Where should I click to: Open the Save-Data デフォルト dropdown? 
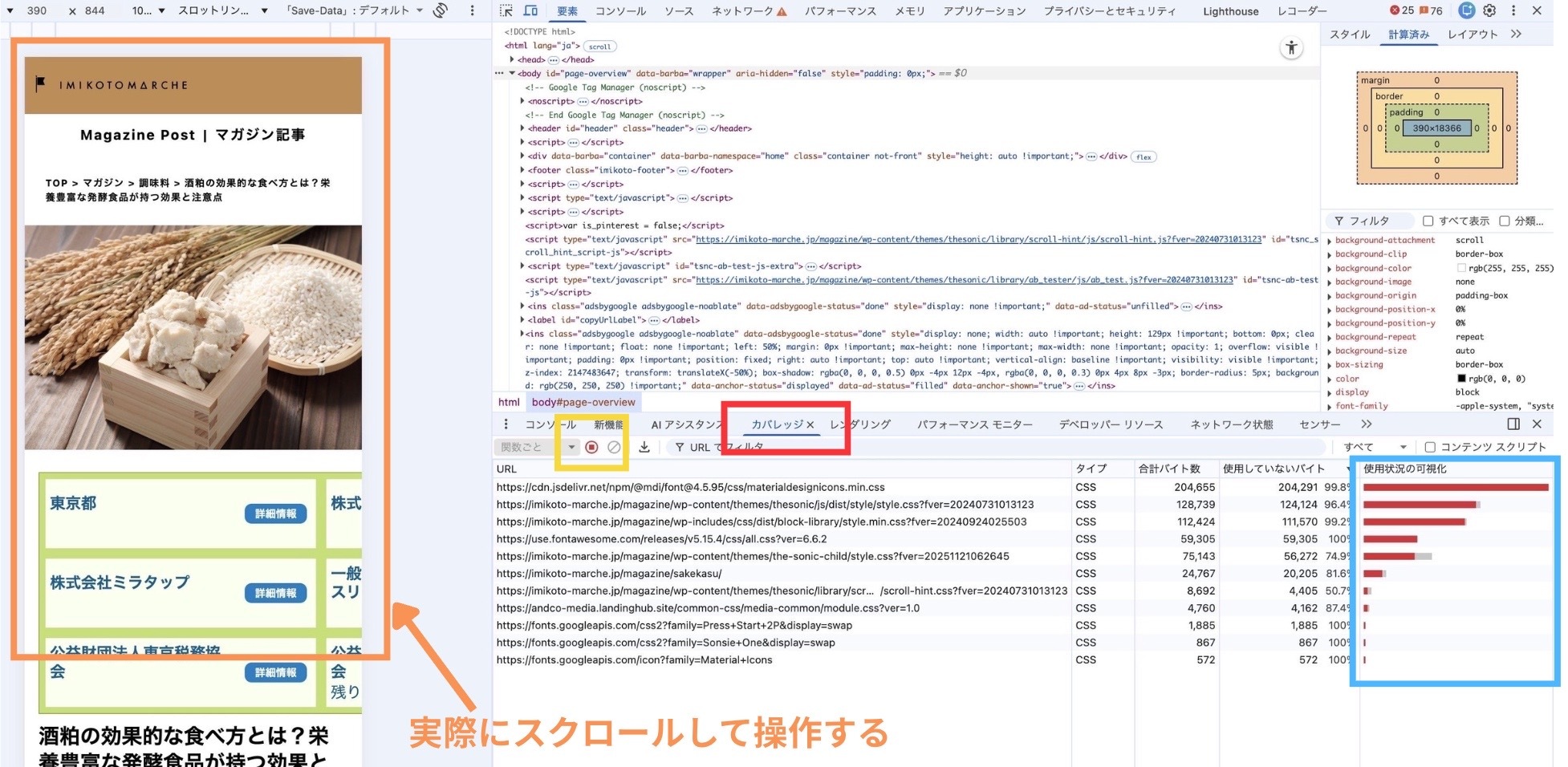point(354,10)
